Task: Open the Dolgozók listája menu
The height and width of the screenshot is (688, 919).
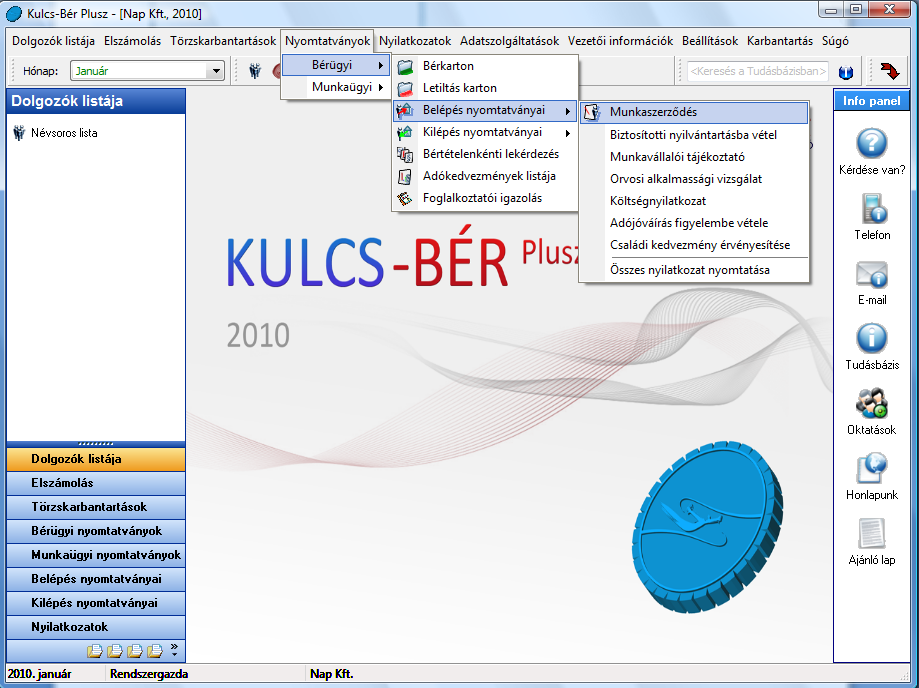Action: point(53,41)
